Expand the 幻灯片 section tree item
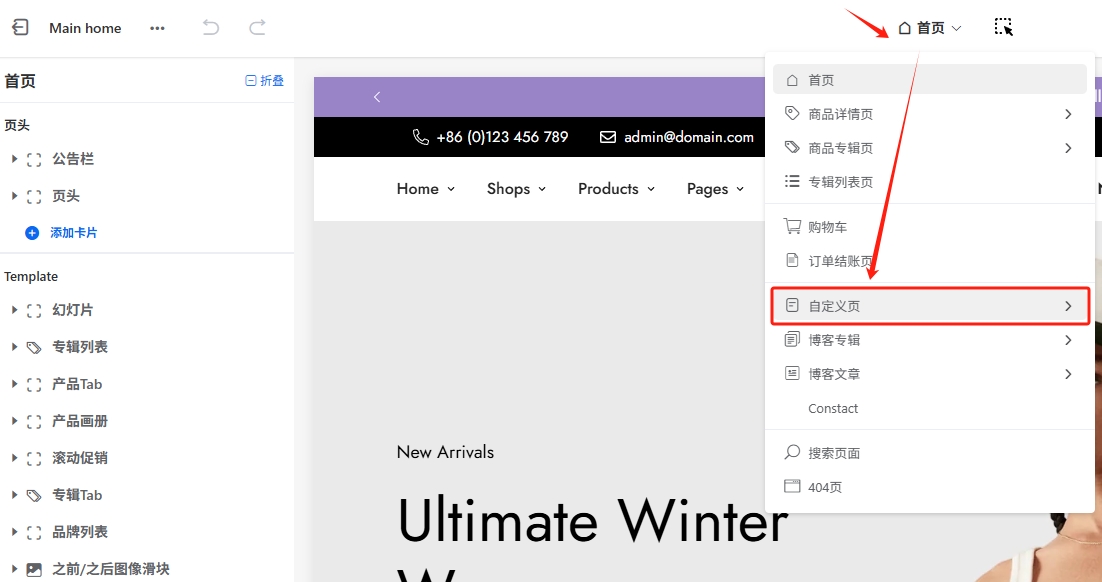This screenshot has width=1102, height=582. 14,310
